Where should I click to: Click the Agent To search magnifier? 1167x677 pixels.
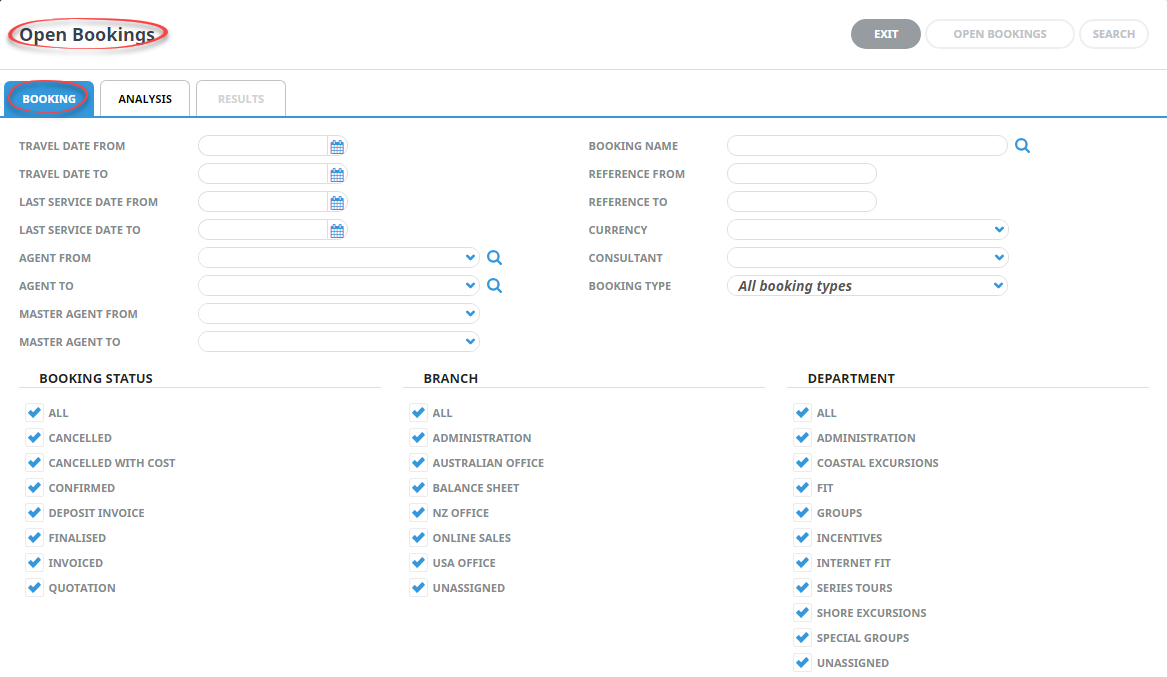(494, 286)
